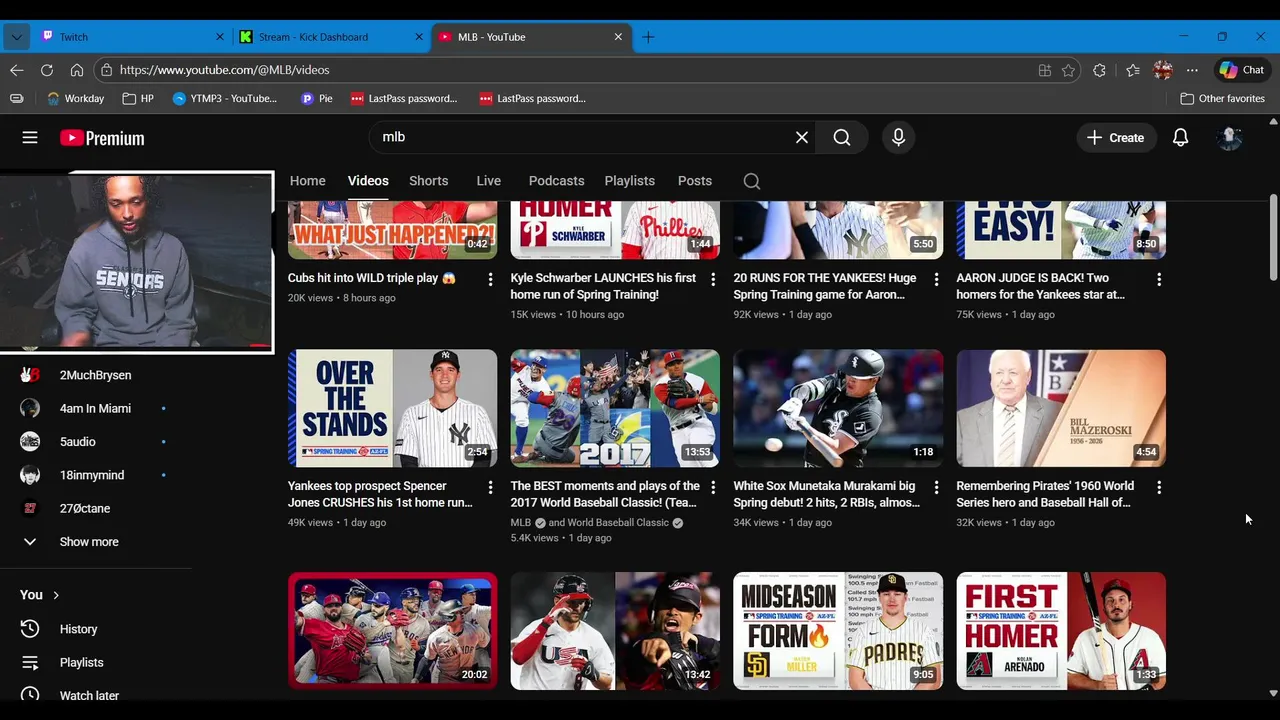
Task: Start voice search with the microphone icon
Action: [898, 138]
